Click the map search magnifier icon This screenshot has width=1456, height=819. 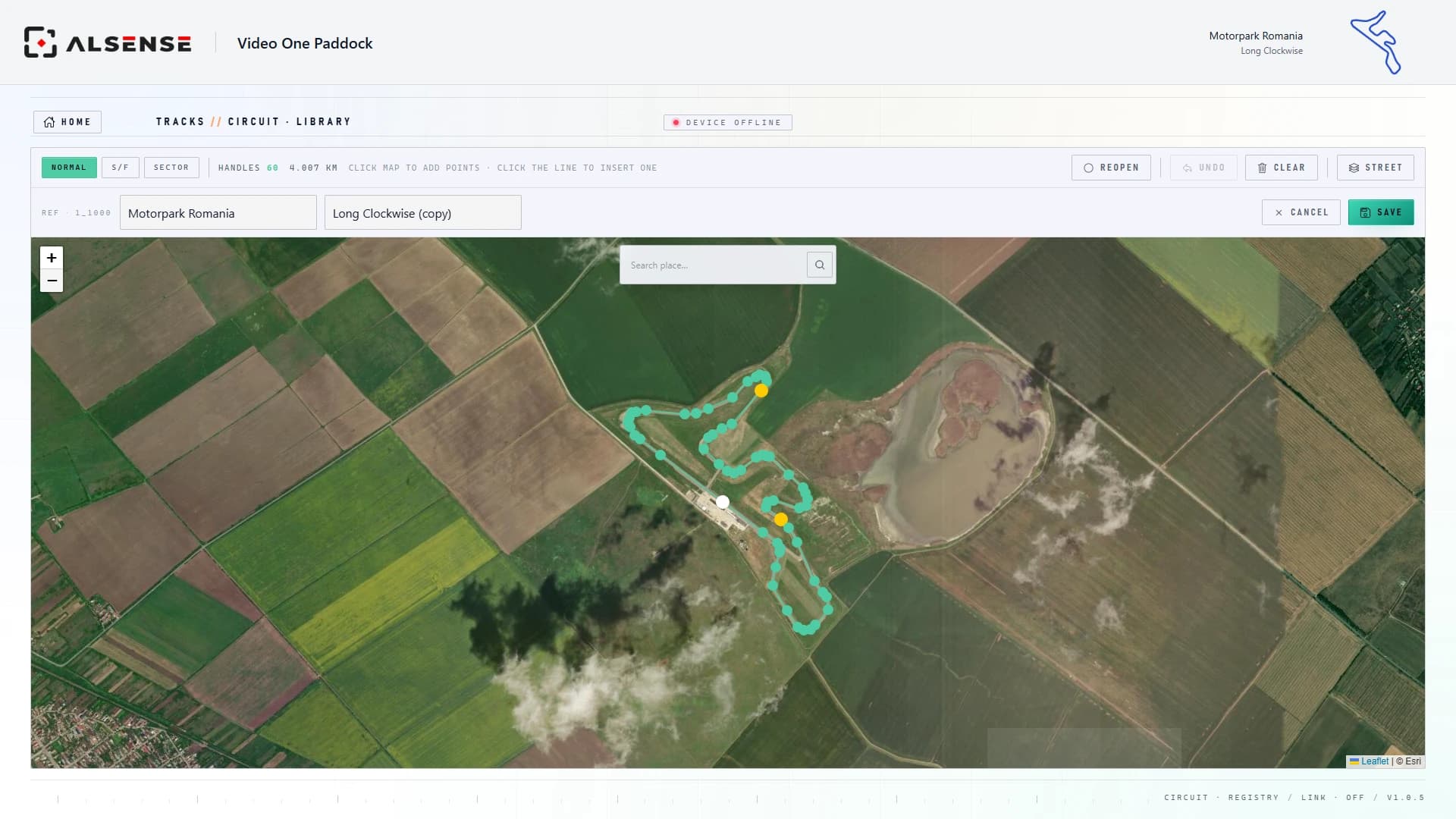tap(820, 265)
